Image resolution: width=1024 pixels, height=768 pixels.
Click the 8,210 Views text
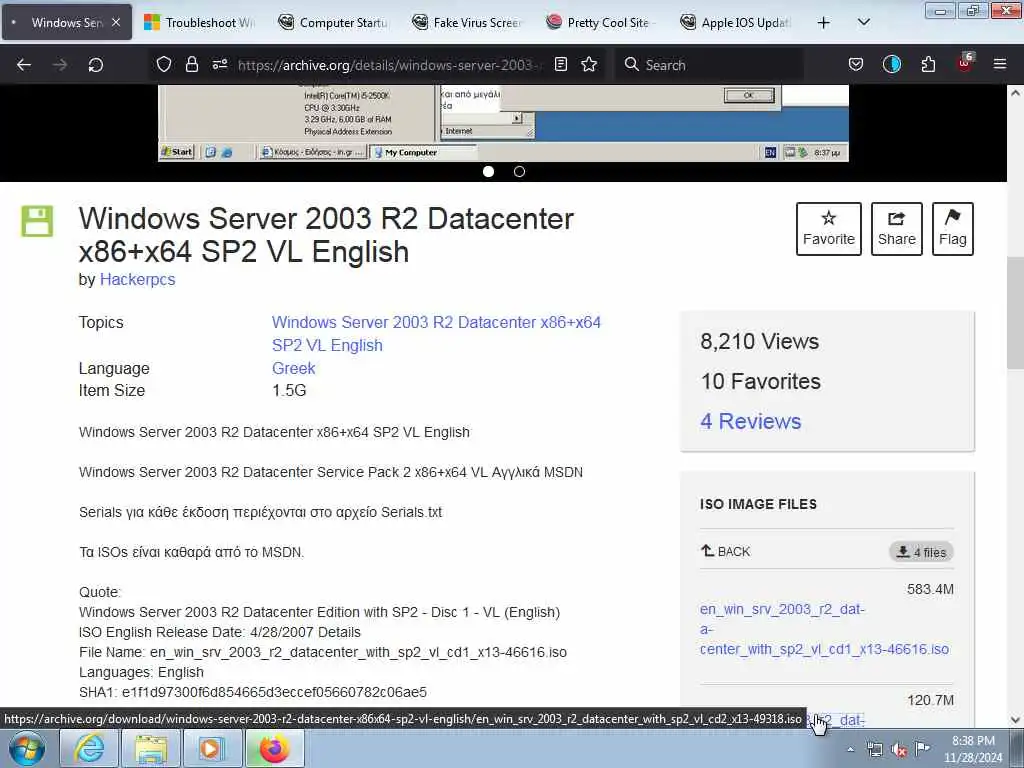pyautogui.click(x=759, y=342)
